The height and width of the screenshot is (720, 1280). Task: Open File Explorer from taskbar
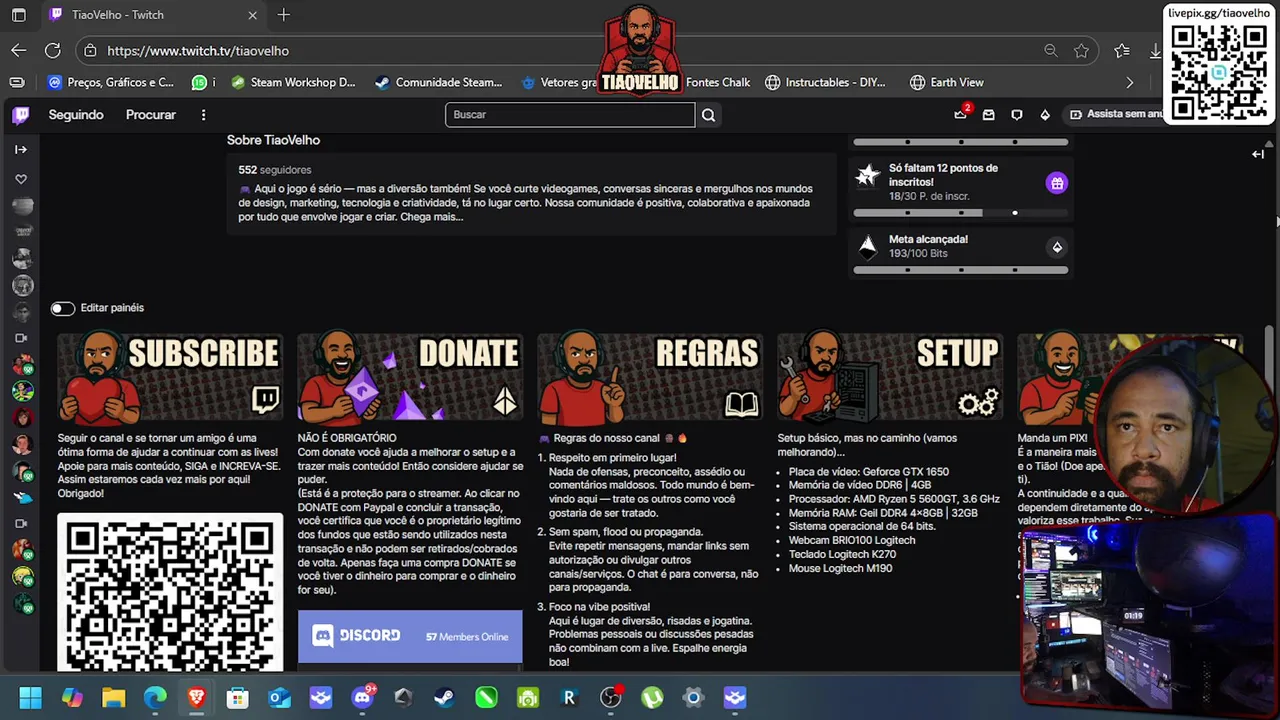(113, 698)
